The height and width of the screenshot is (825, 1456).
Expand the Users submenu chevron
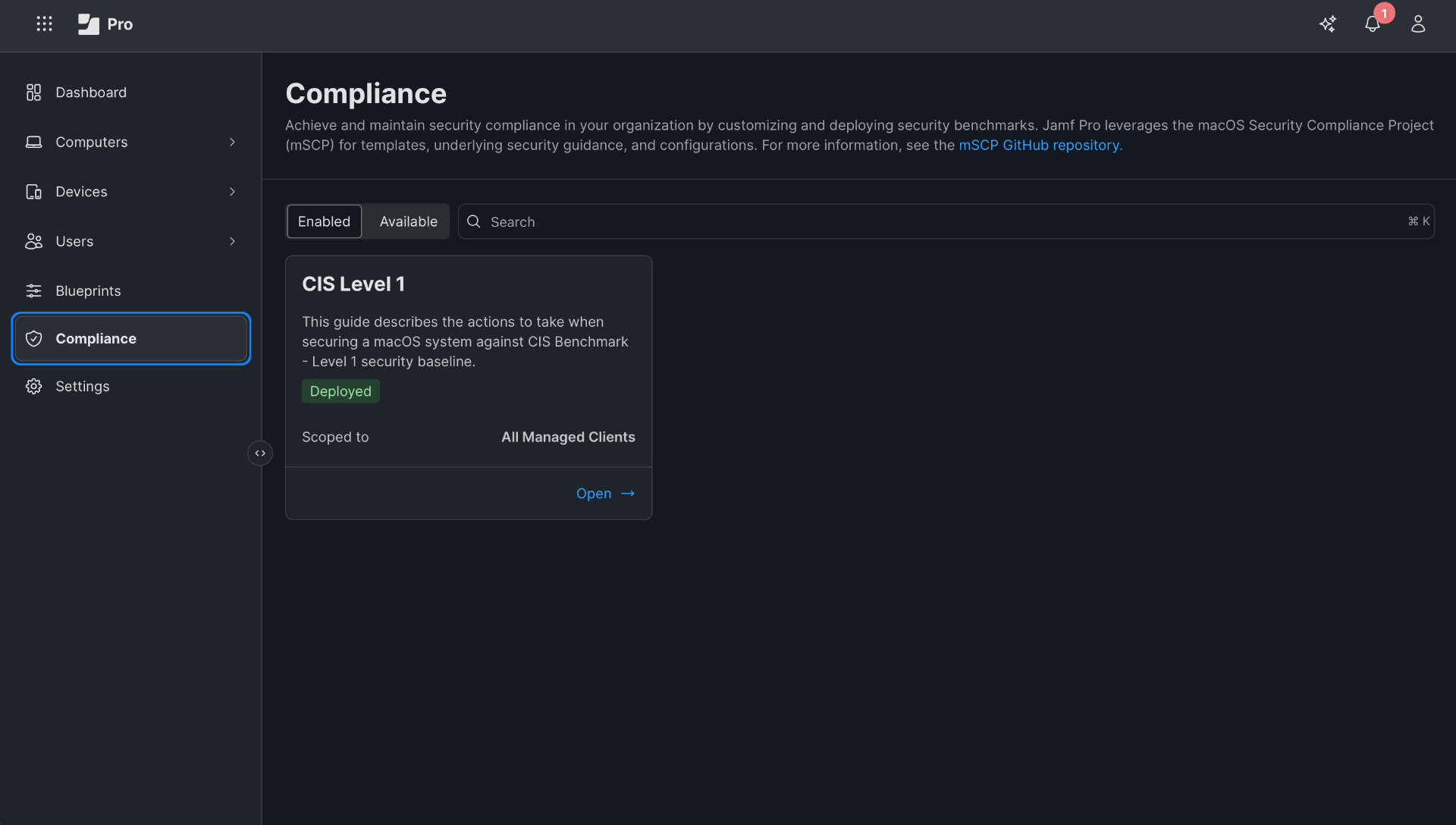click(x=232, y=241)
